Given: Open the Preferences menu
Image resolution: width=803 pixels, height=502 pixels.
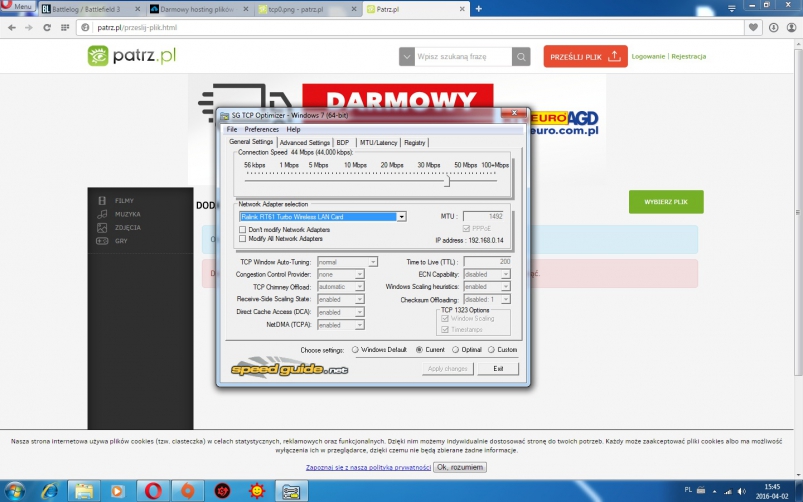Looking at the screenshot, I should pyautogui.click(x=261, y=129).
